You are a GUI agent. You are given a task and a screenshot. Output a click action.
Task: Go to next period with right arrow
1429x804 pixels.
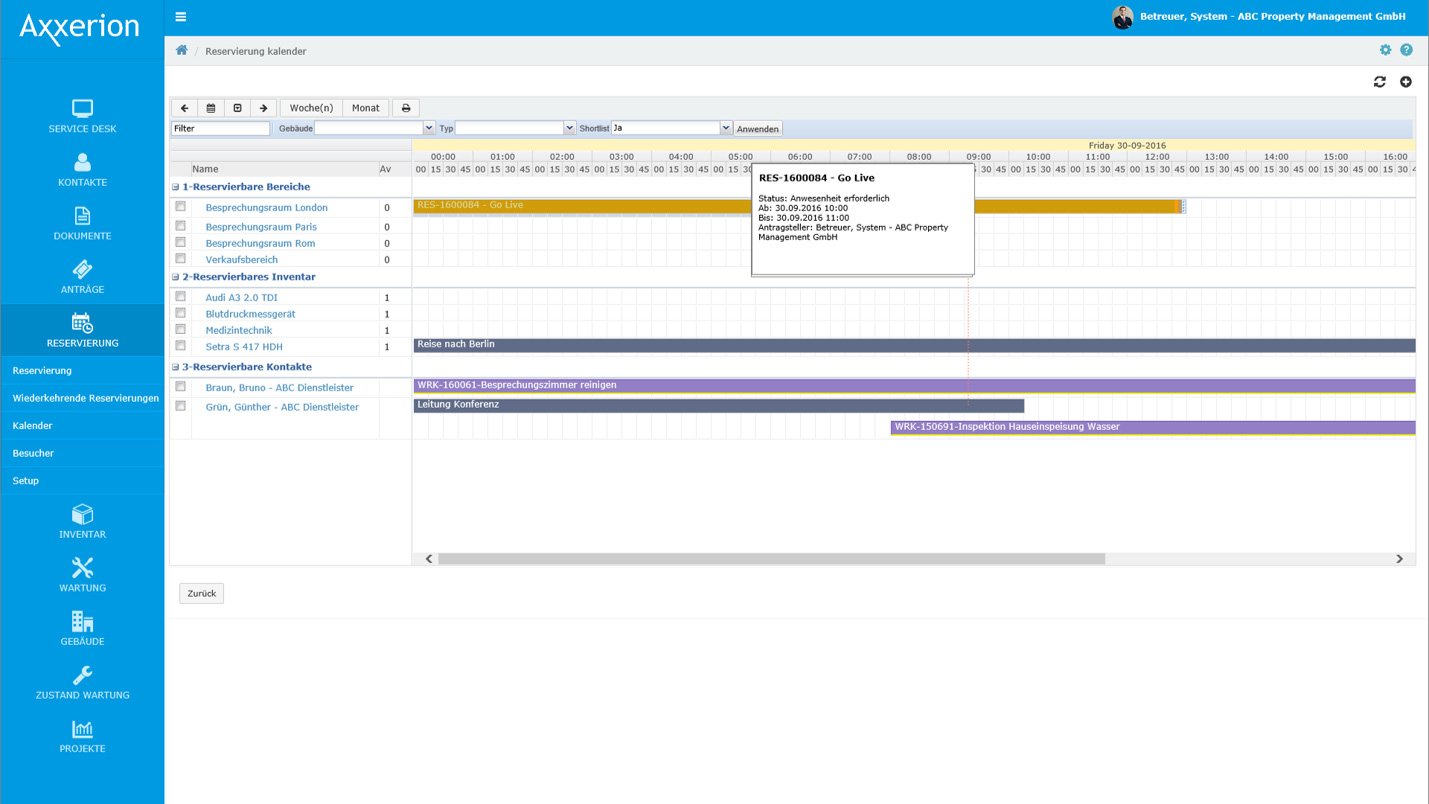coord(263,108)
